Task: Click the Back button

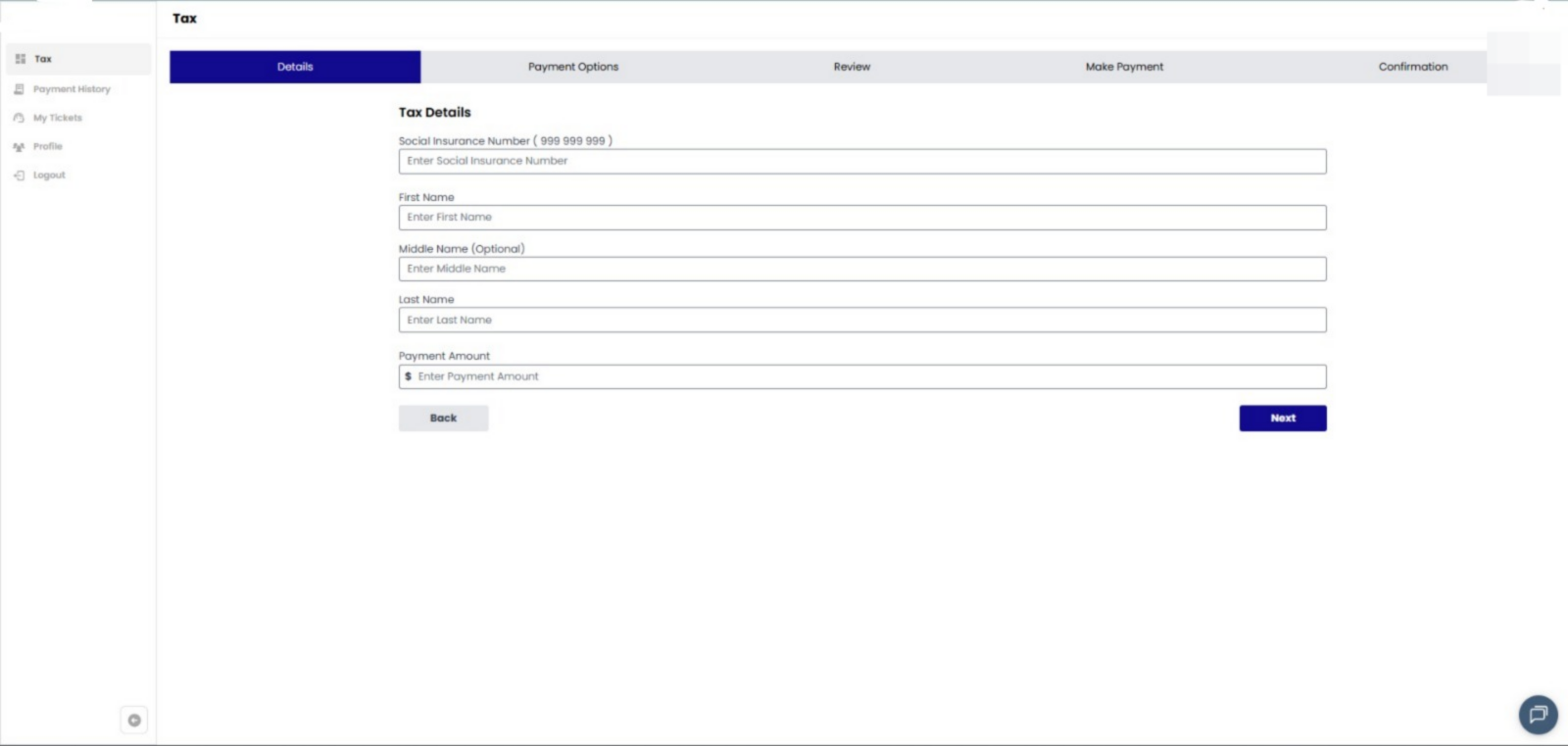Action: (443, 419)
